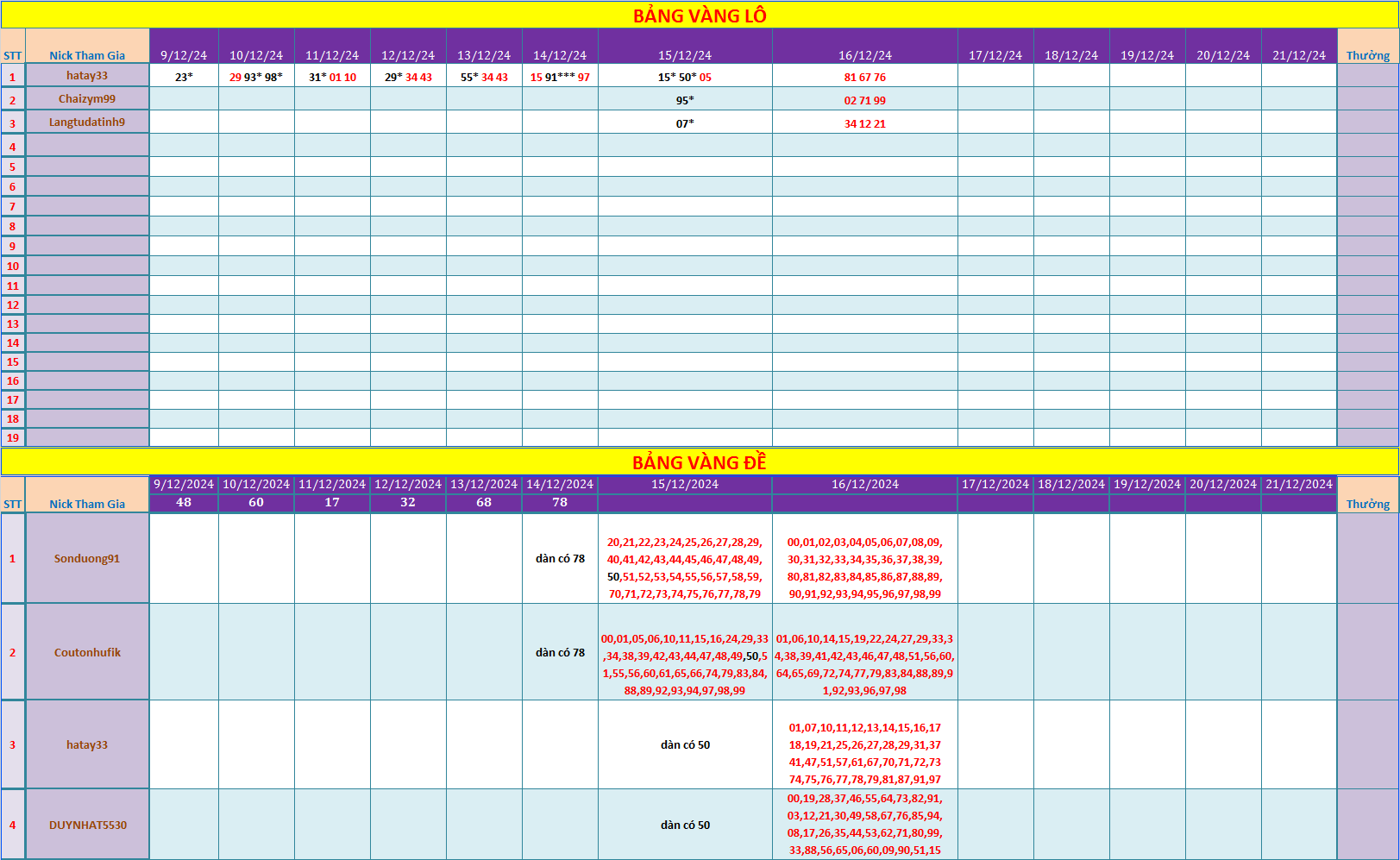Screen dimensions: 1400x860
Task: Select the cell with 29 93* 98*
Action: coord(256,77)
